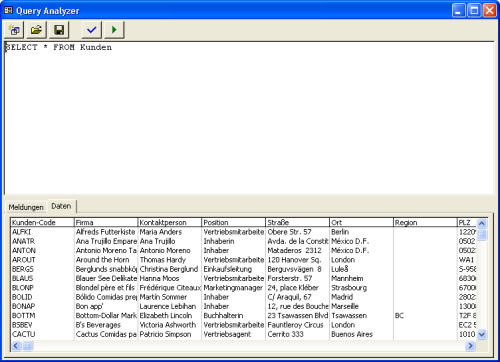Click the Region column header

click(x=425, y=222)
